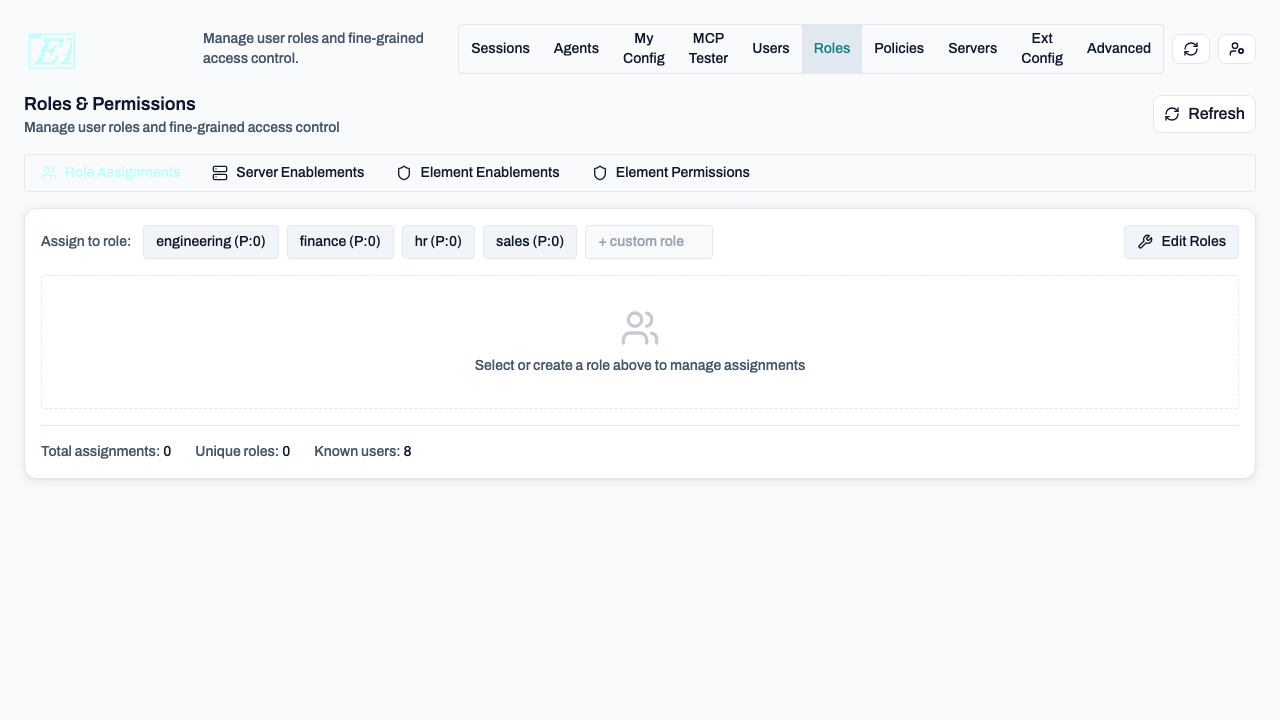Image resolution: width=1280 pixels, height=720 pixels.
Task: Click the wrench icon inside Edit Roles button
Action: click(1145, 241)
